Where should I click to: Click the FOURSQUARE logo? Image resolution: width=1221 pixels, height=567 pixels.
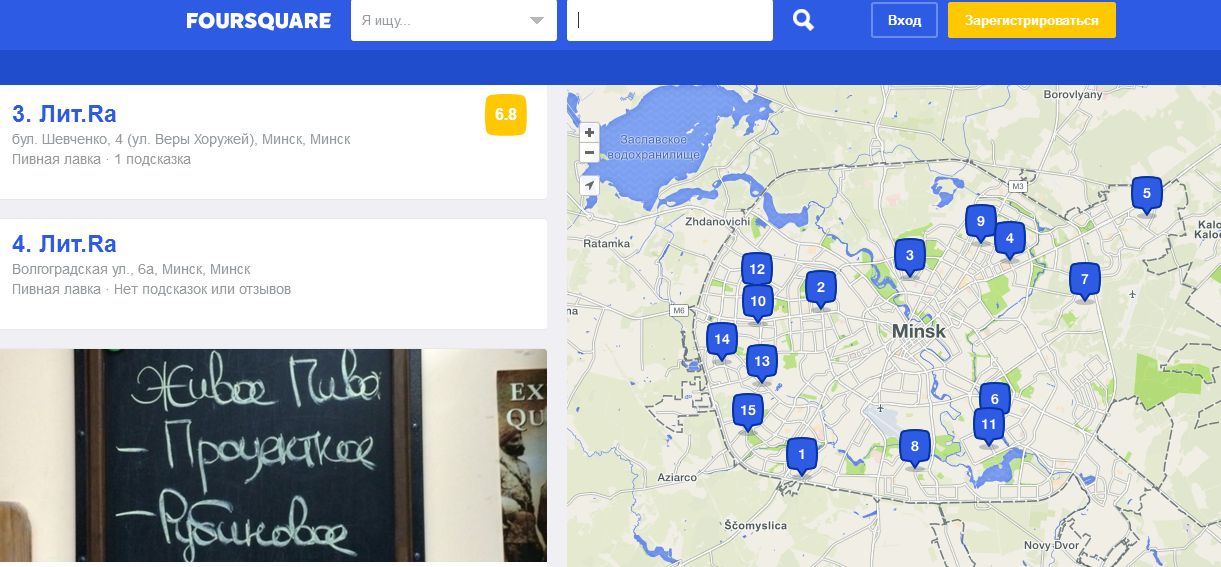pyautogui.click(x=258, y=20)
